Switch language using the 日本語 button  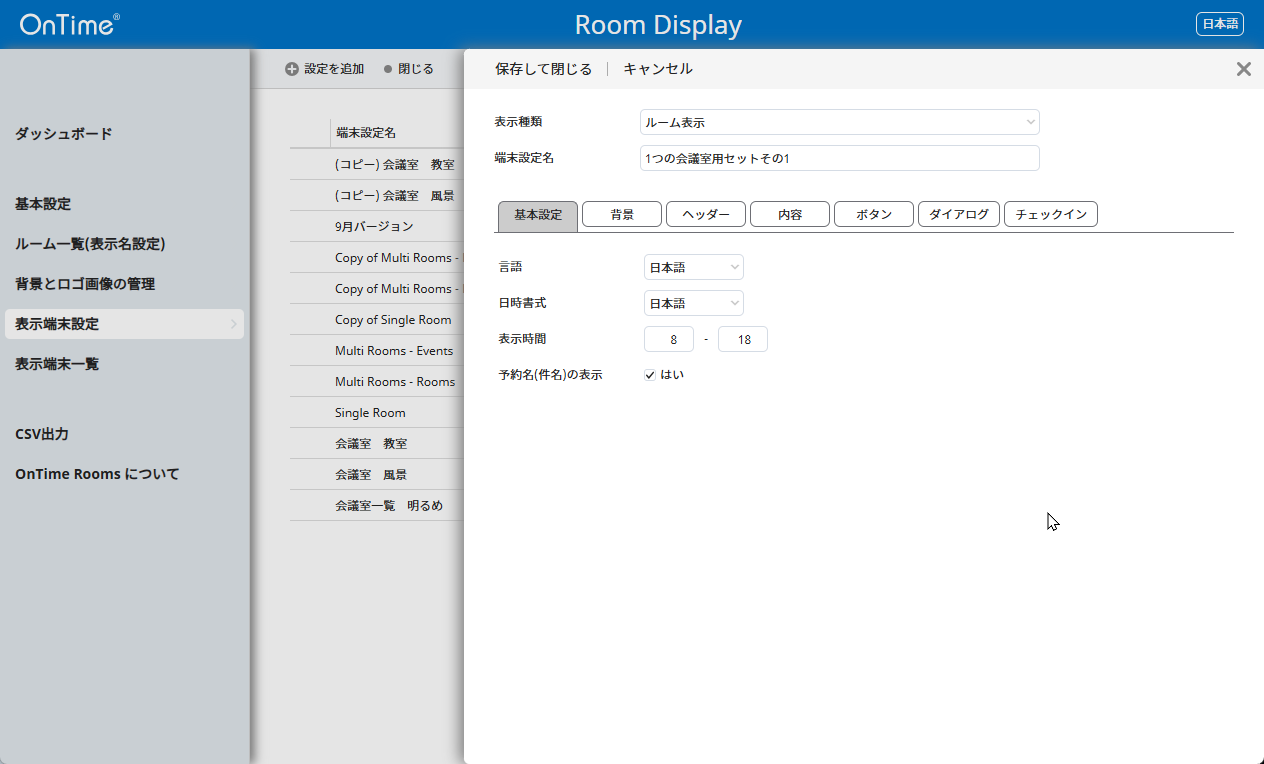pyautogui.click(x=1219, y=24)
